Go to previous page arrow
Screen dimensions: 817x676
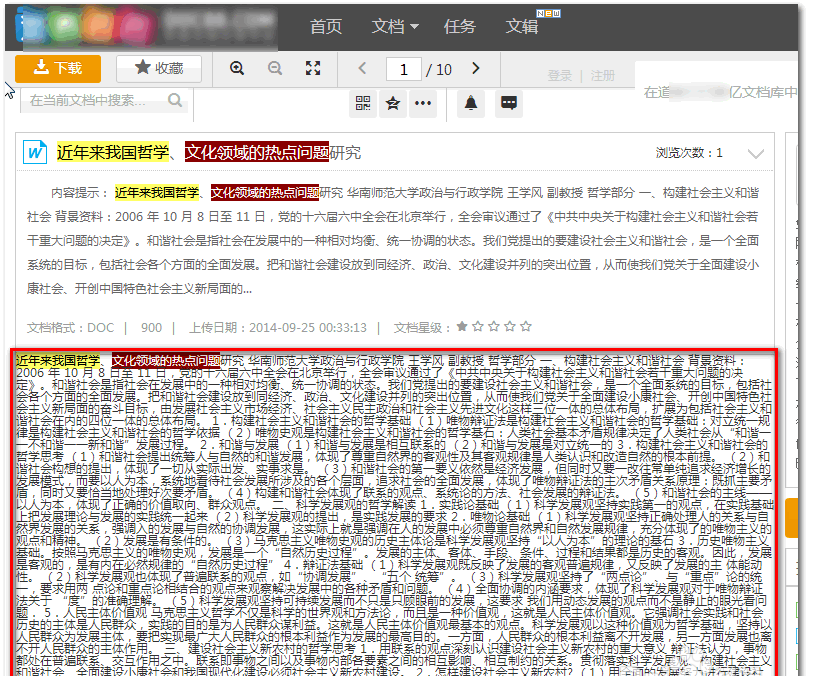pos(363,68)
